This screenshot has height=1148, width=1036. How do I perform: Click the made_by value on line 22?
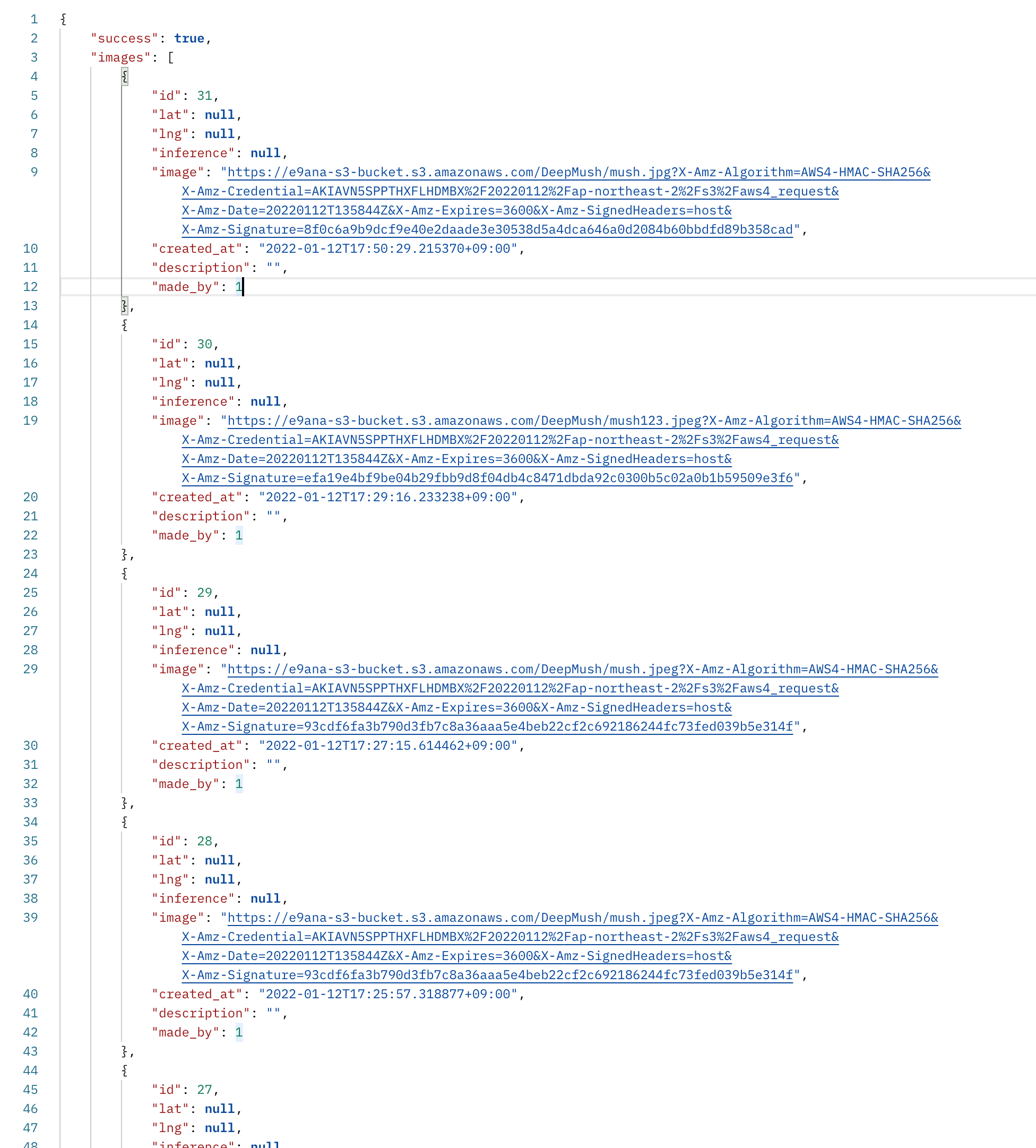pyautogui.click(x=239, y=535)
